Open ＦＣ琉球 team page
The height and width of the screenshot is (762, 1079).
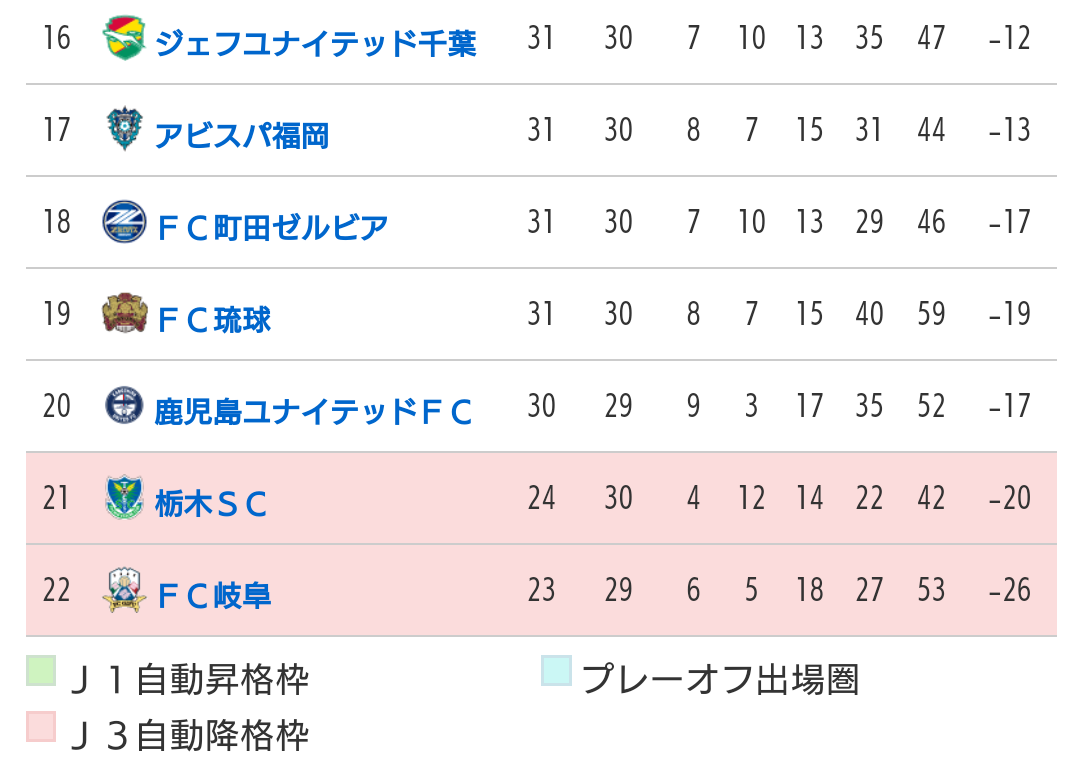(x=213, y=319)
